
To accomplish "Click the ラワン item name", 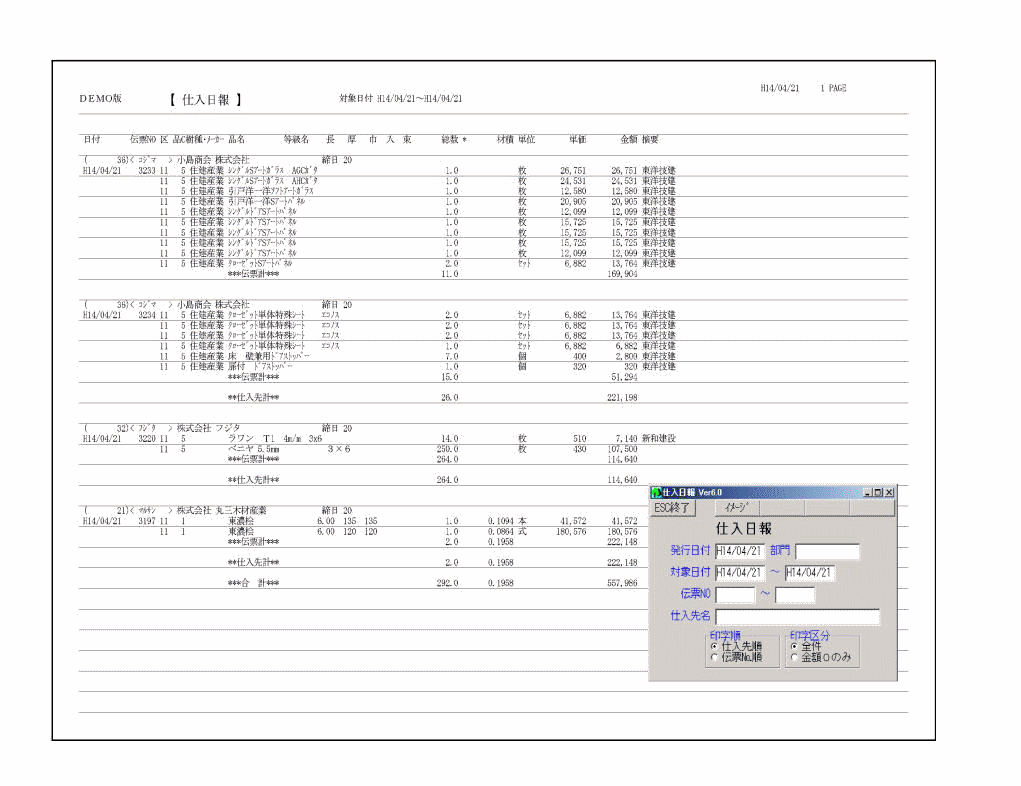I will click(241, 439).
